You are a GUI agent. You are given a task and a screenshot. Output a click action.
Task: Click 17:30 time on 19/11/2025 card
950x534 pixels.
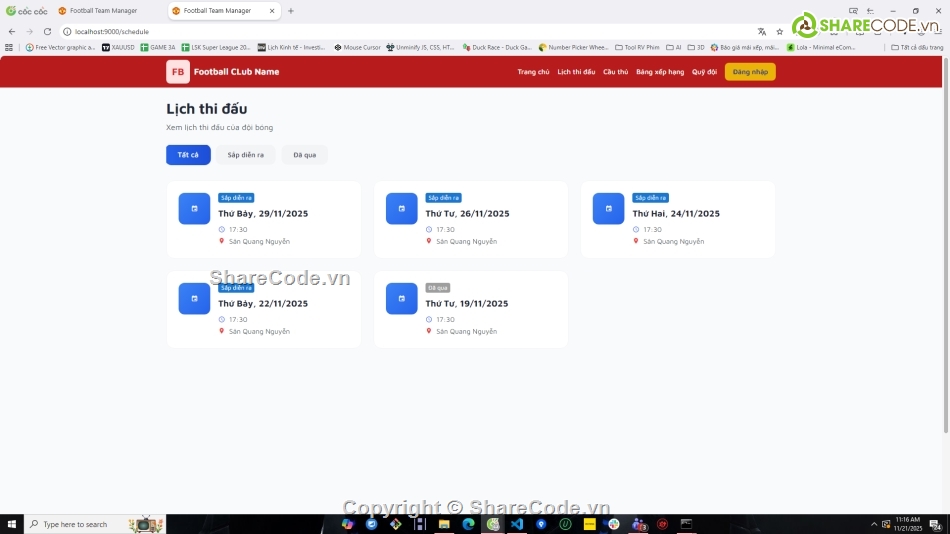[x=445, y=319]
